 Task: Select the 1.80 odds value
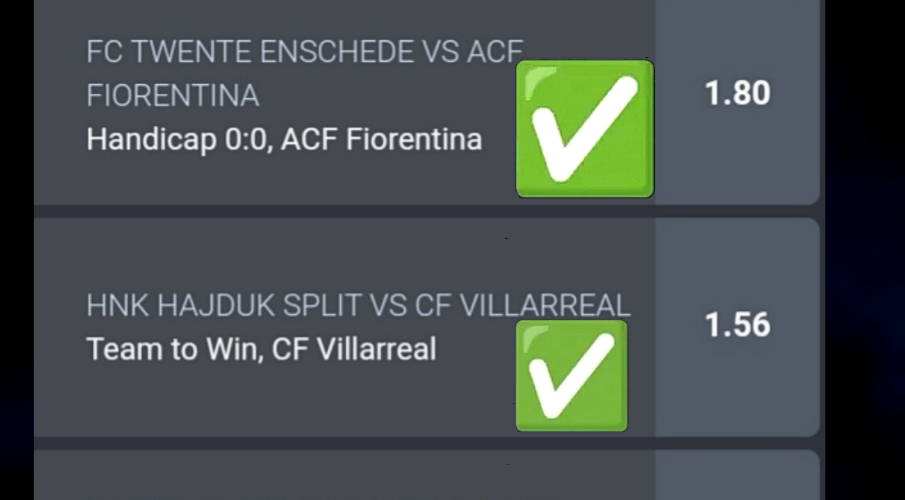[738, 93]
